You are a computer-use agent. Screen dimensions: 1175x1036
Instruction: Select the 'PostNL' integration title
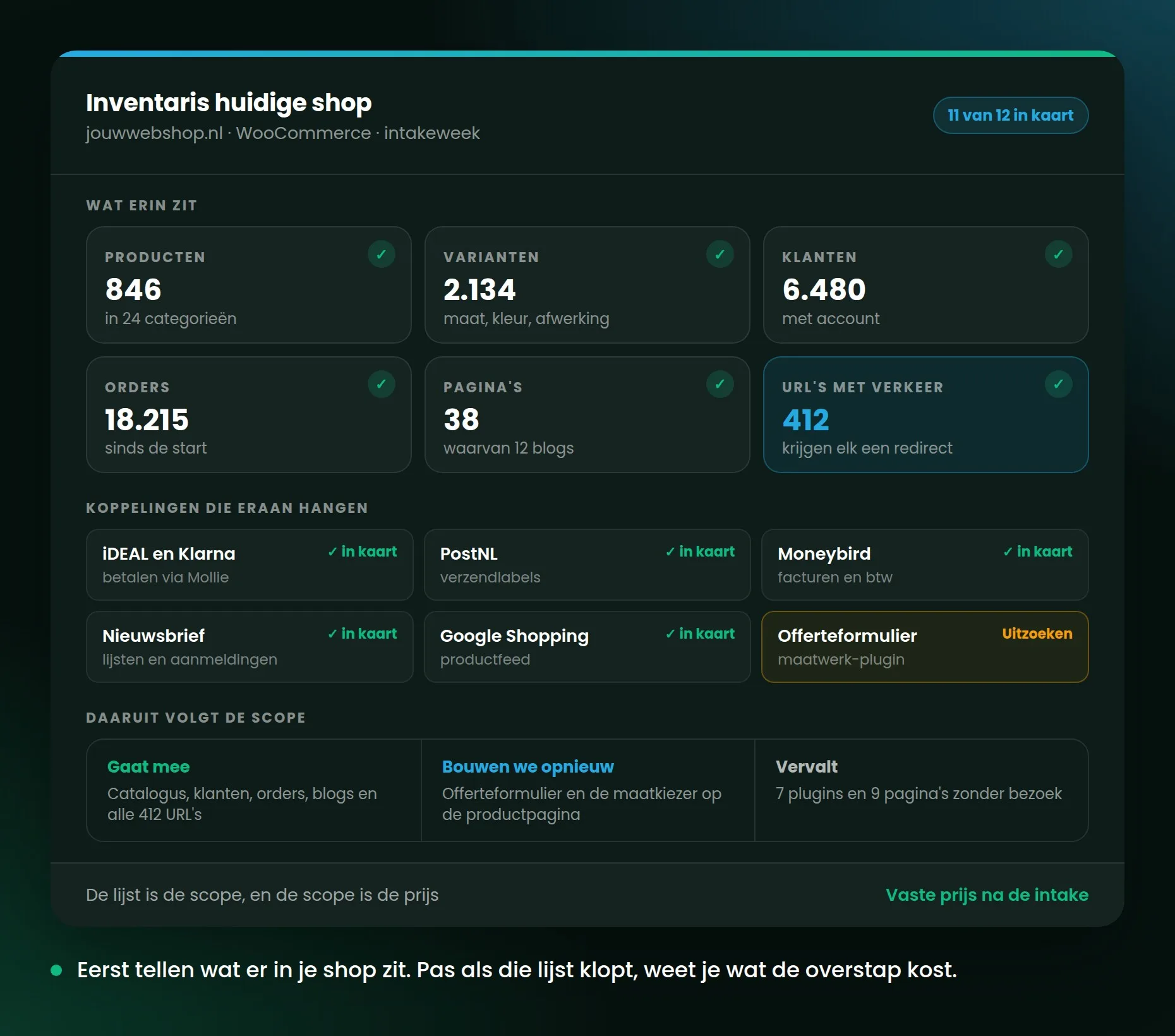(x=469, y=553)
